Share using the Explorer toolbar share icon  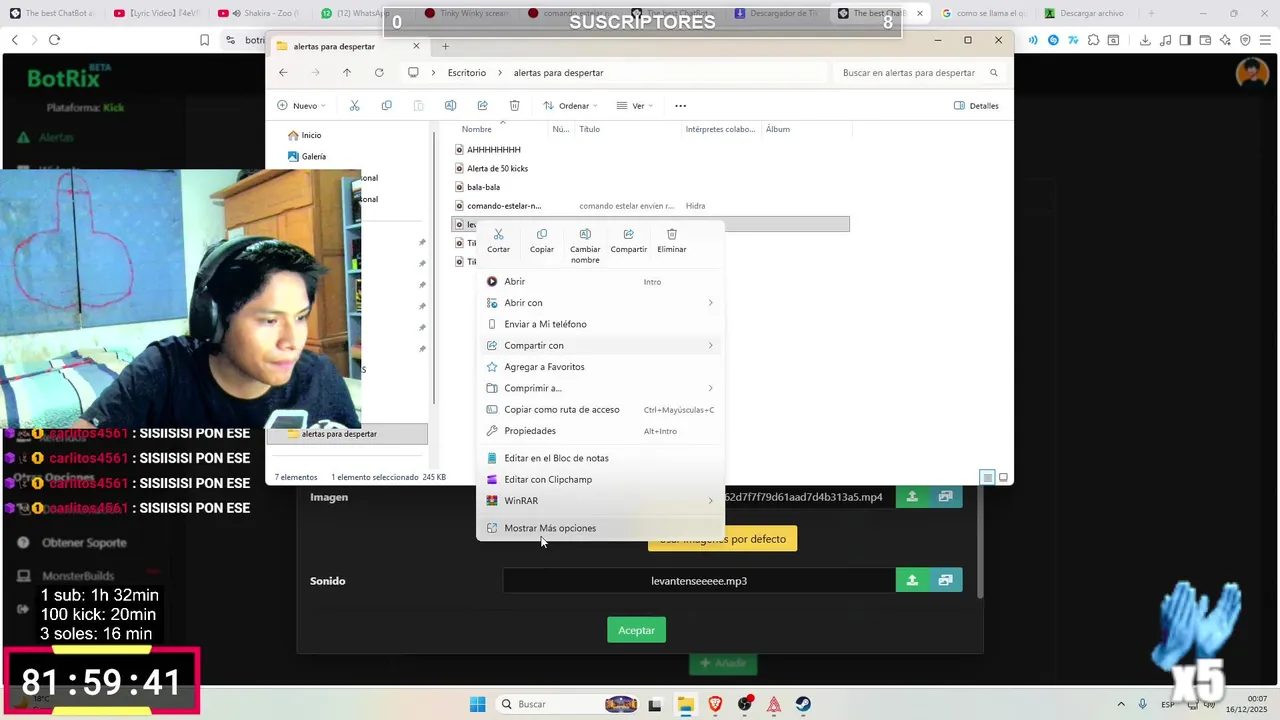click(x=482, y=105)
